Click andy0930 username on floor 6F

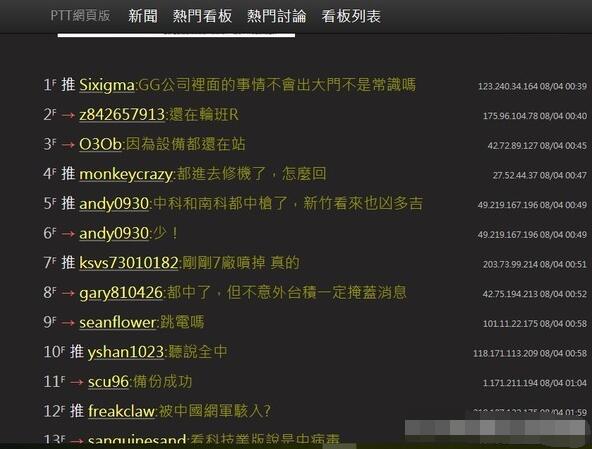pyautogui.click(x=114, y=234)
